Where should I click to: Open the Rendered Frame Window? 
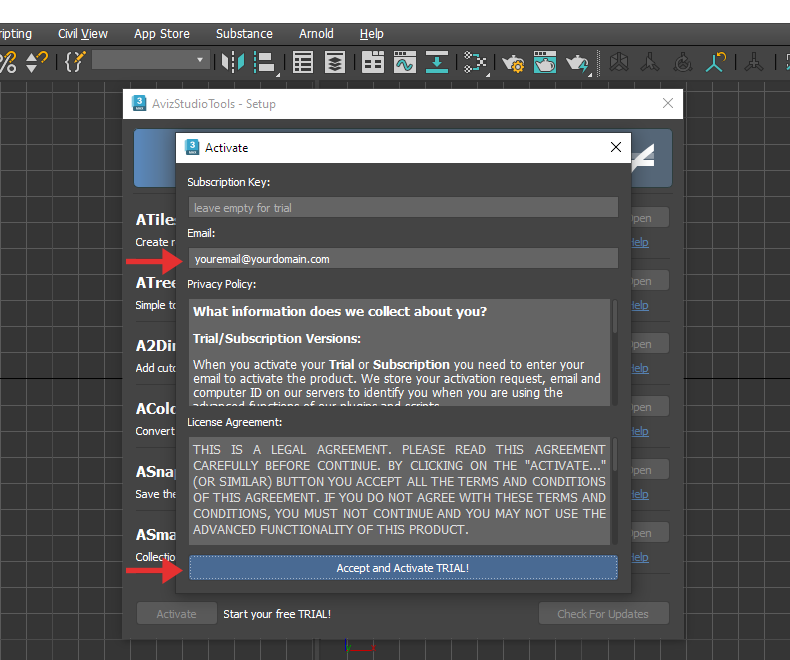coord(545,62)
